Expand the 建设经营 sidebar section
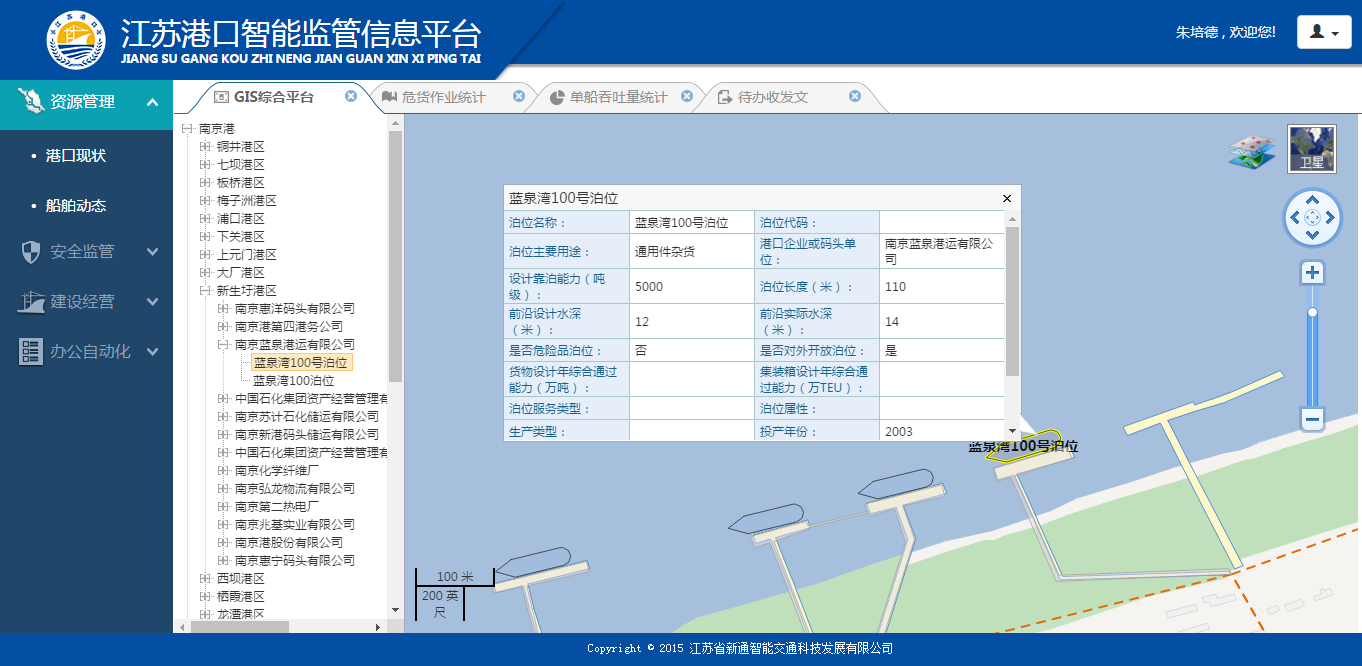This screenshot has height=666, width=1362. 86,302
